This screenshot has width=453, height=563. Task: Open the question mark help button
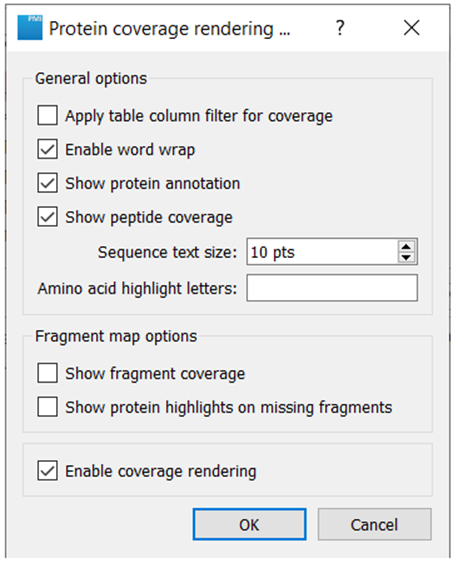click(x=340, y=28)
